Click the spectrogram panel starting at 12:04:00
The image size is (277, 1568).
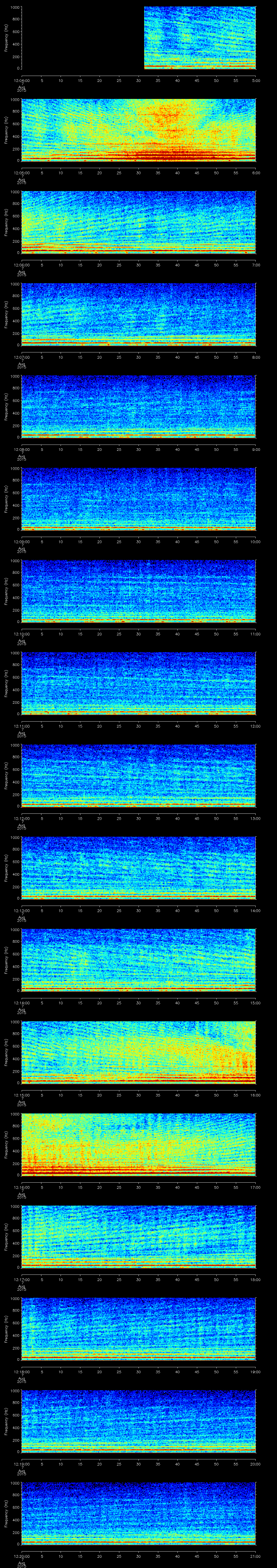click(x=139, y=38)
